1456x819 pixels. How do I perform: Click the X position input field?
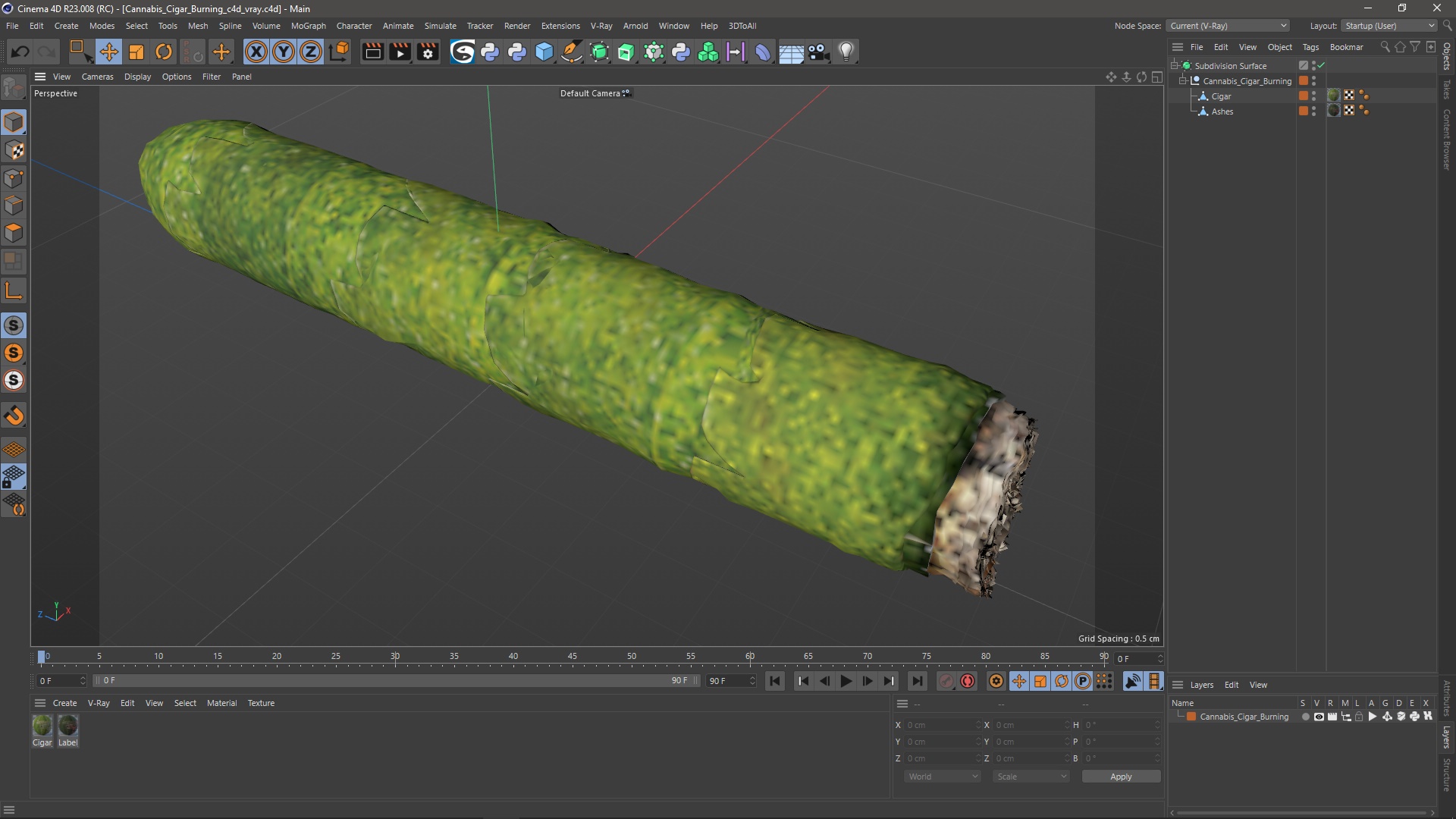(943, 725)
